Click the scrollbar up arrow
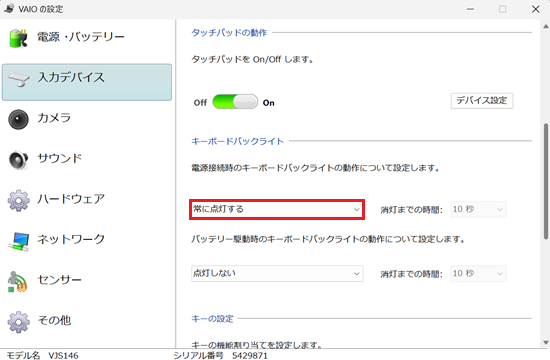 click(546, 26)
